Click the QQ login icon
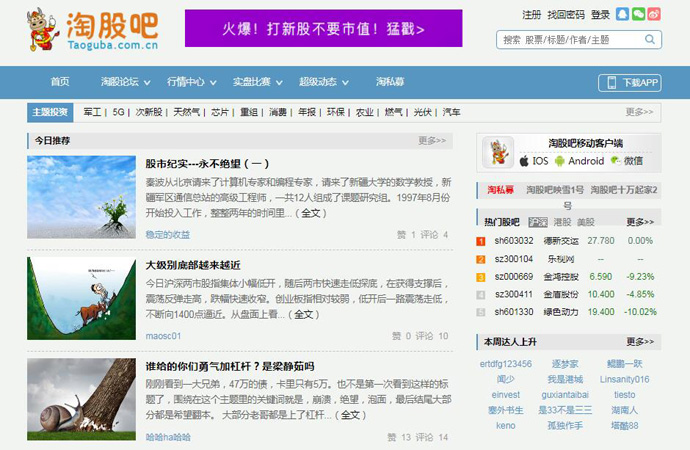690x450 pixels. (x=622, y=14)
